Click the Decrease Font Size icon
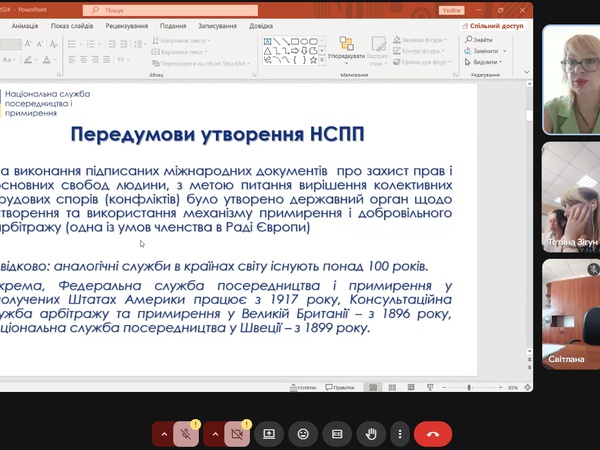 click(x=40, y=44)
